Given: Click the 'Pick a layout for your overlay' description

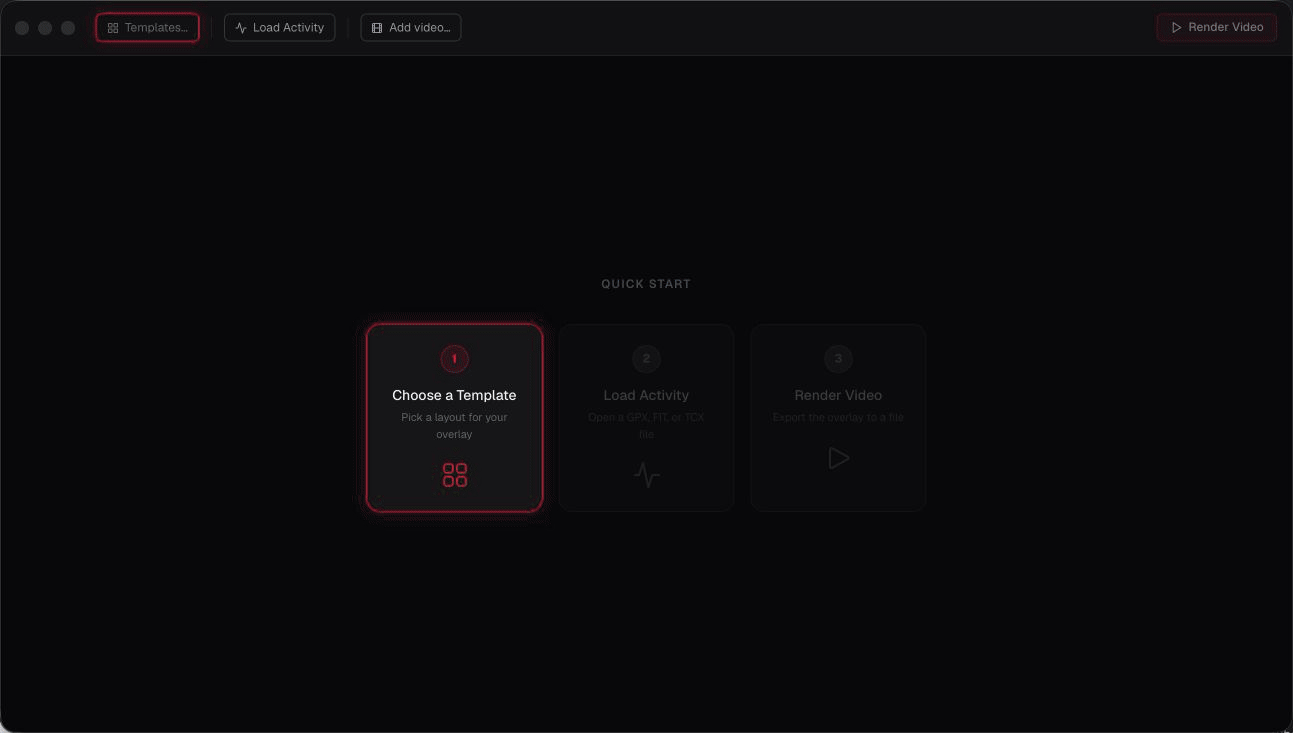Looking at the screenshot, I should coord(454,426).
